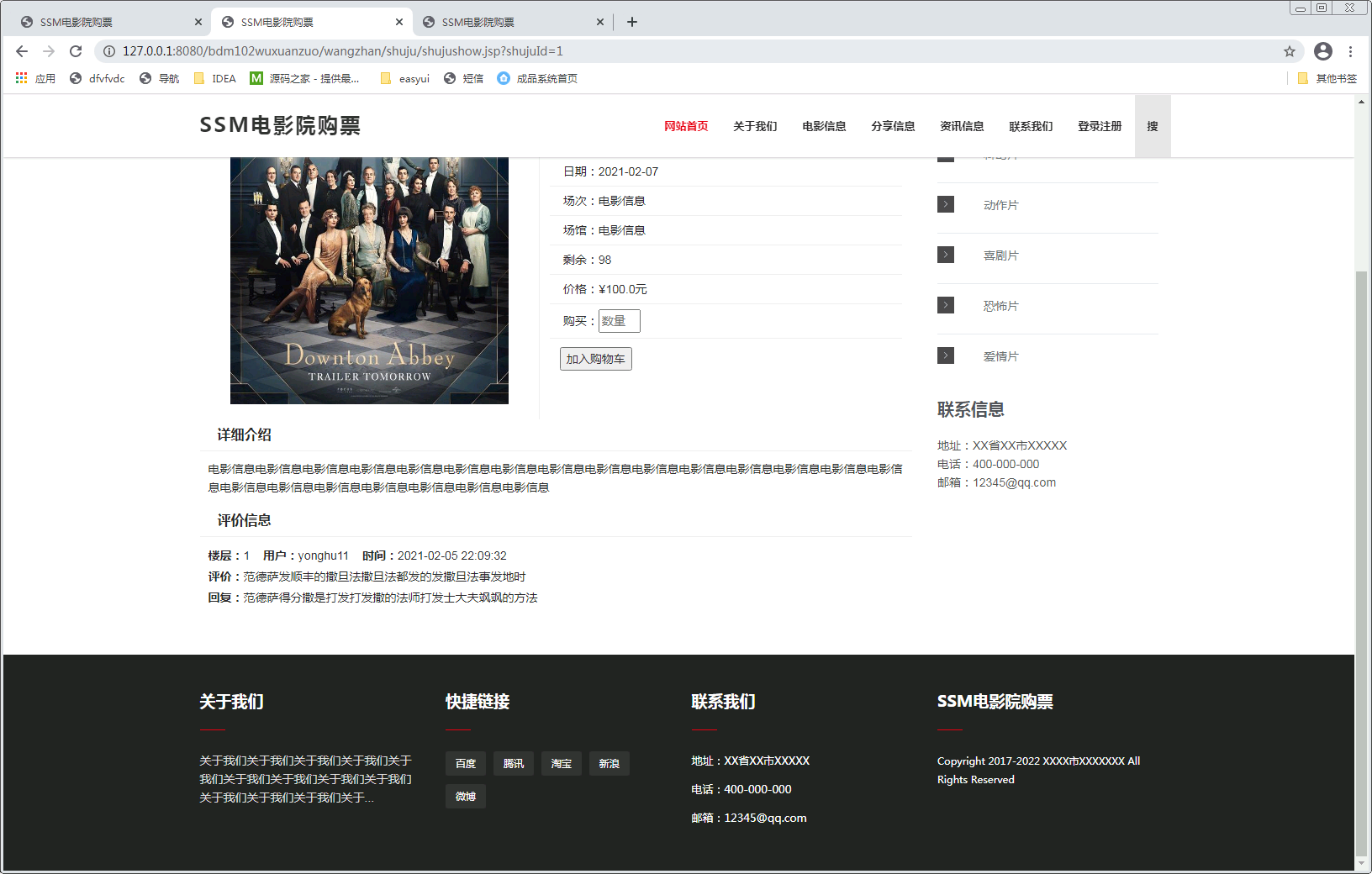Open the 源码之家 bookmark
Screen dimensions: 1372x874
click(304, 78)
